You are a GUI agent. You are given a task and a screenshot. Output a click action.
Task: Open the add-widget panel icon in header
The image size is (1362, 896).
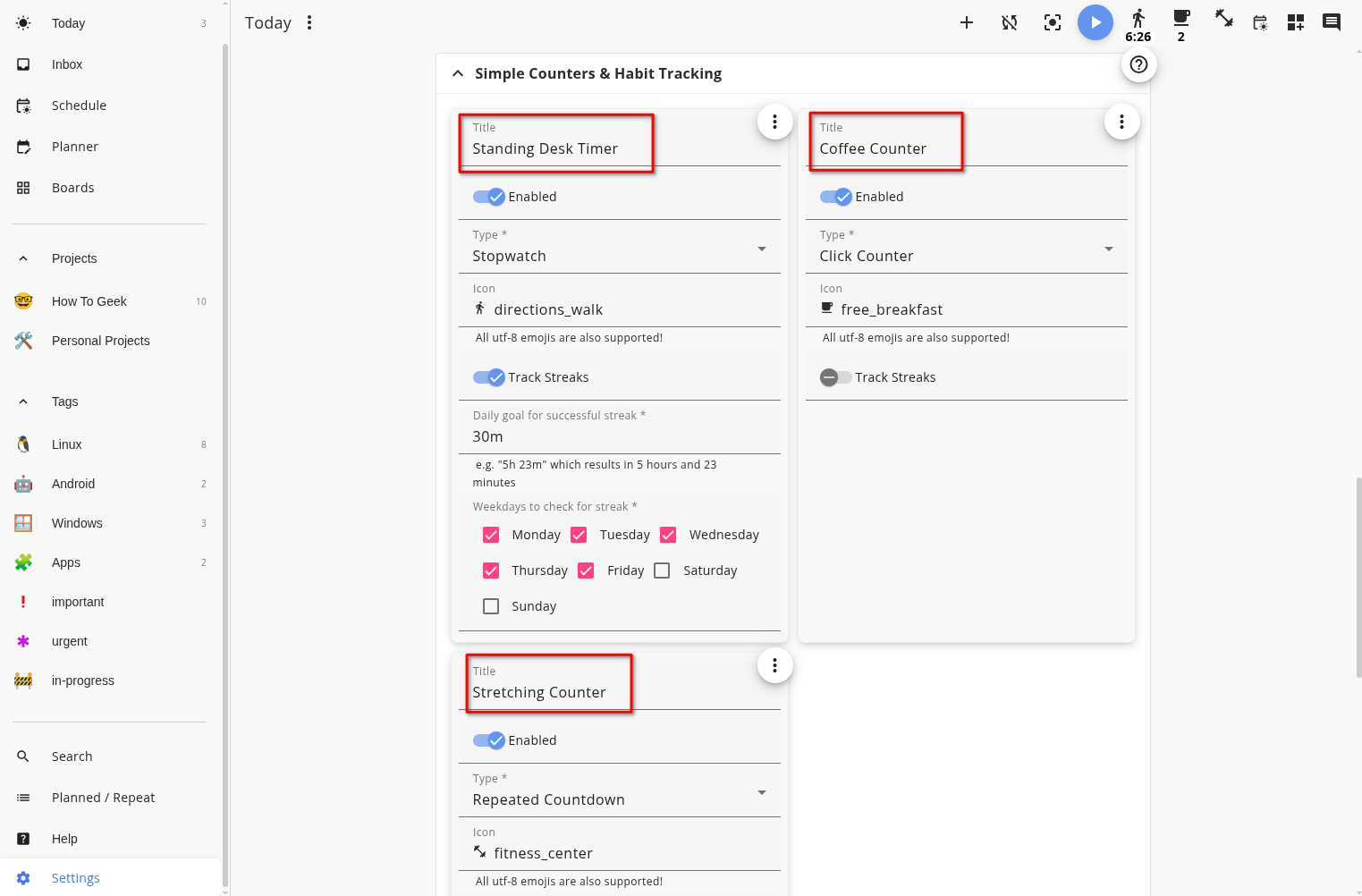pyautogui.click(x=1296, y=22)
